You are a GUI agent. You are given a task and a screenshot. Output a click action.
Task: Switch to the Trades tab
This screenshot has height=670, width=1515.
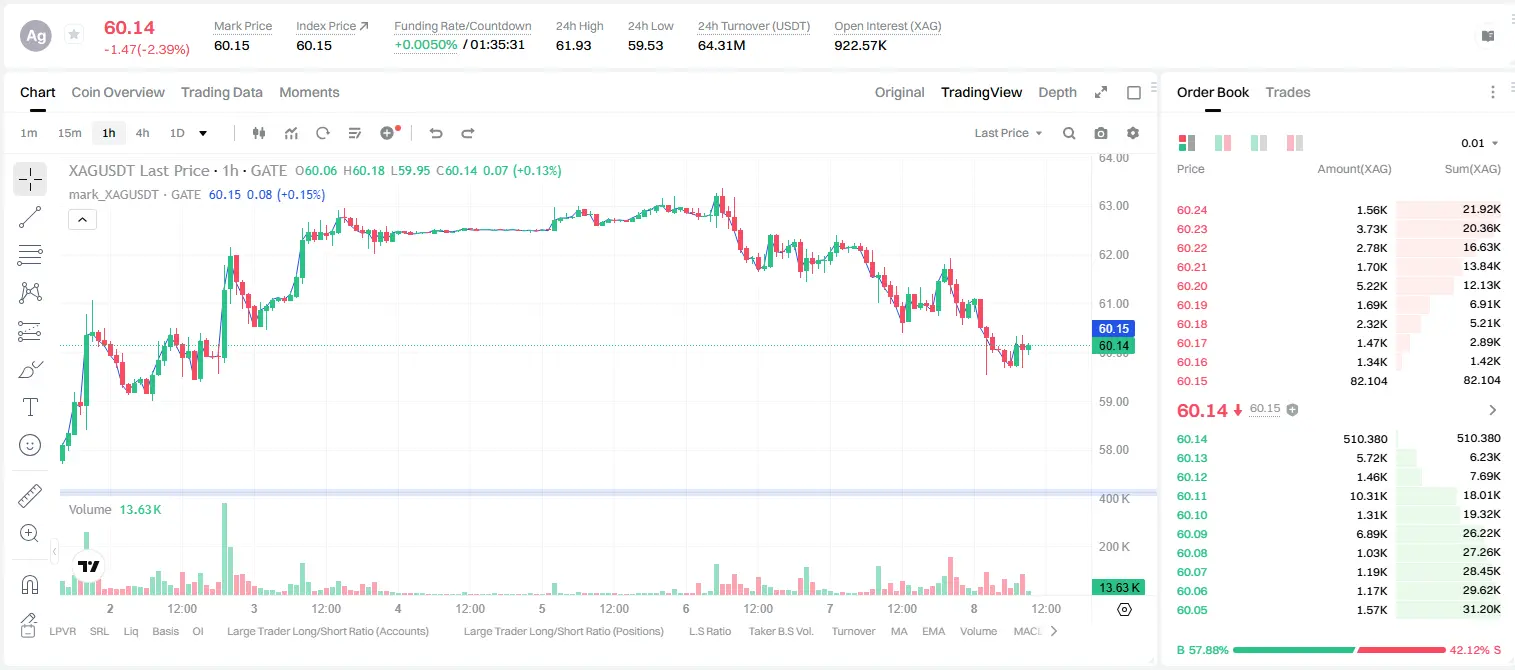(x=1287, y=92)
